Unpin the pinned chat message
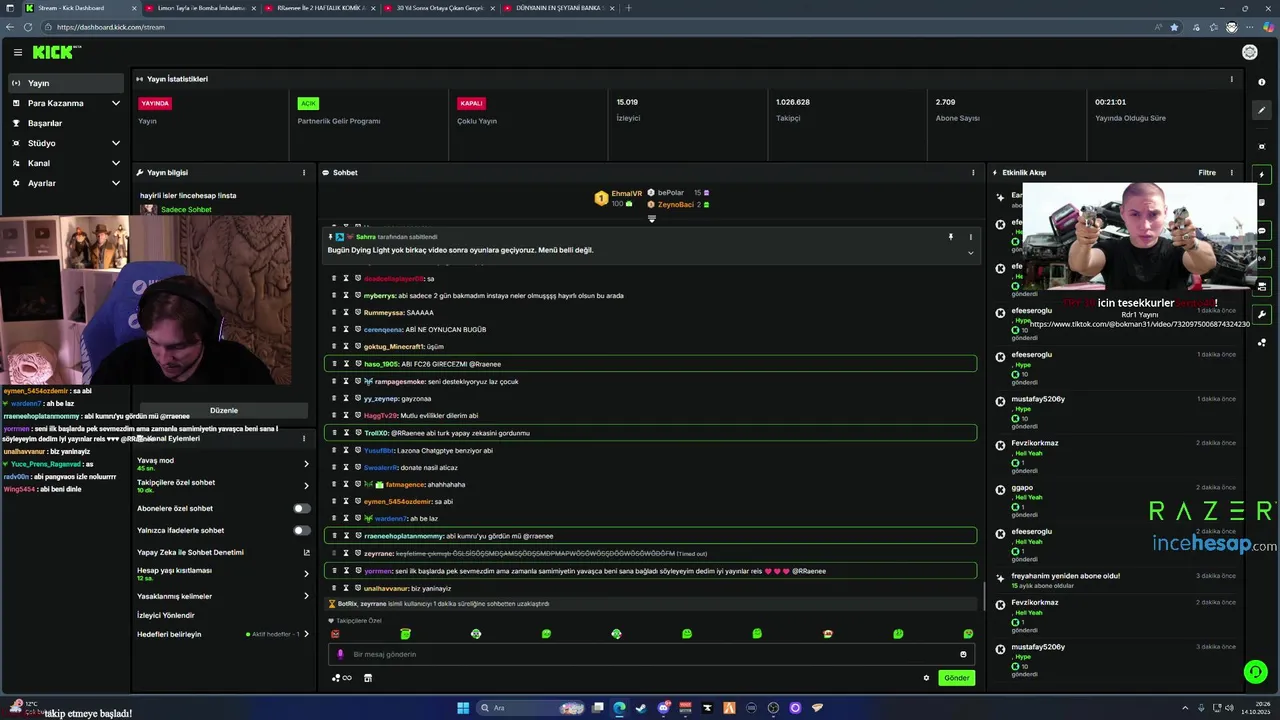 [x=951, y=237]
